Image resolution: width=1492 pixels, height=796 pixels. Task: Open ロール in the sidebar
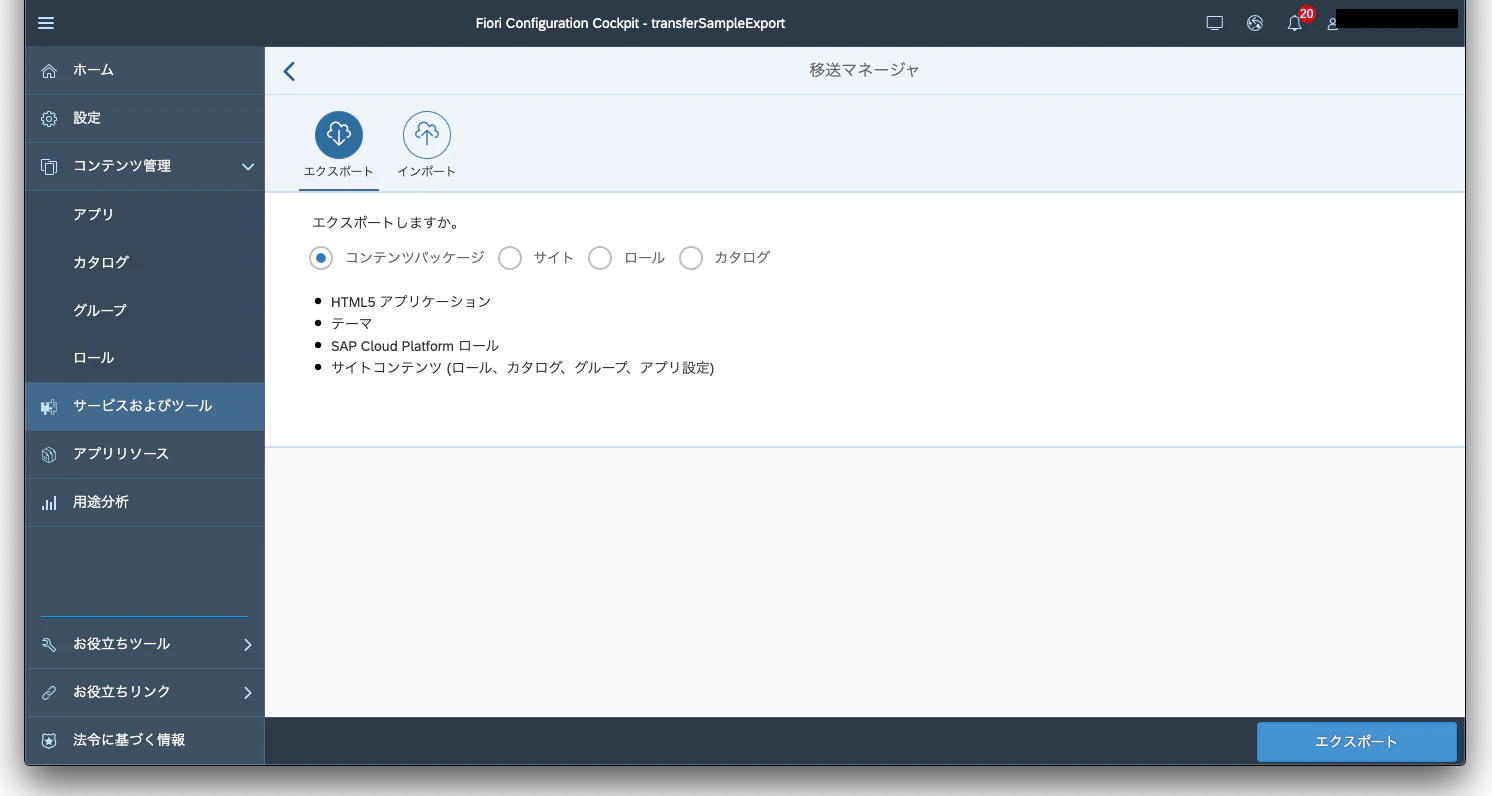pyautogui.click(x=145, y=358)
